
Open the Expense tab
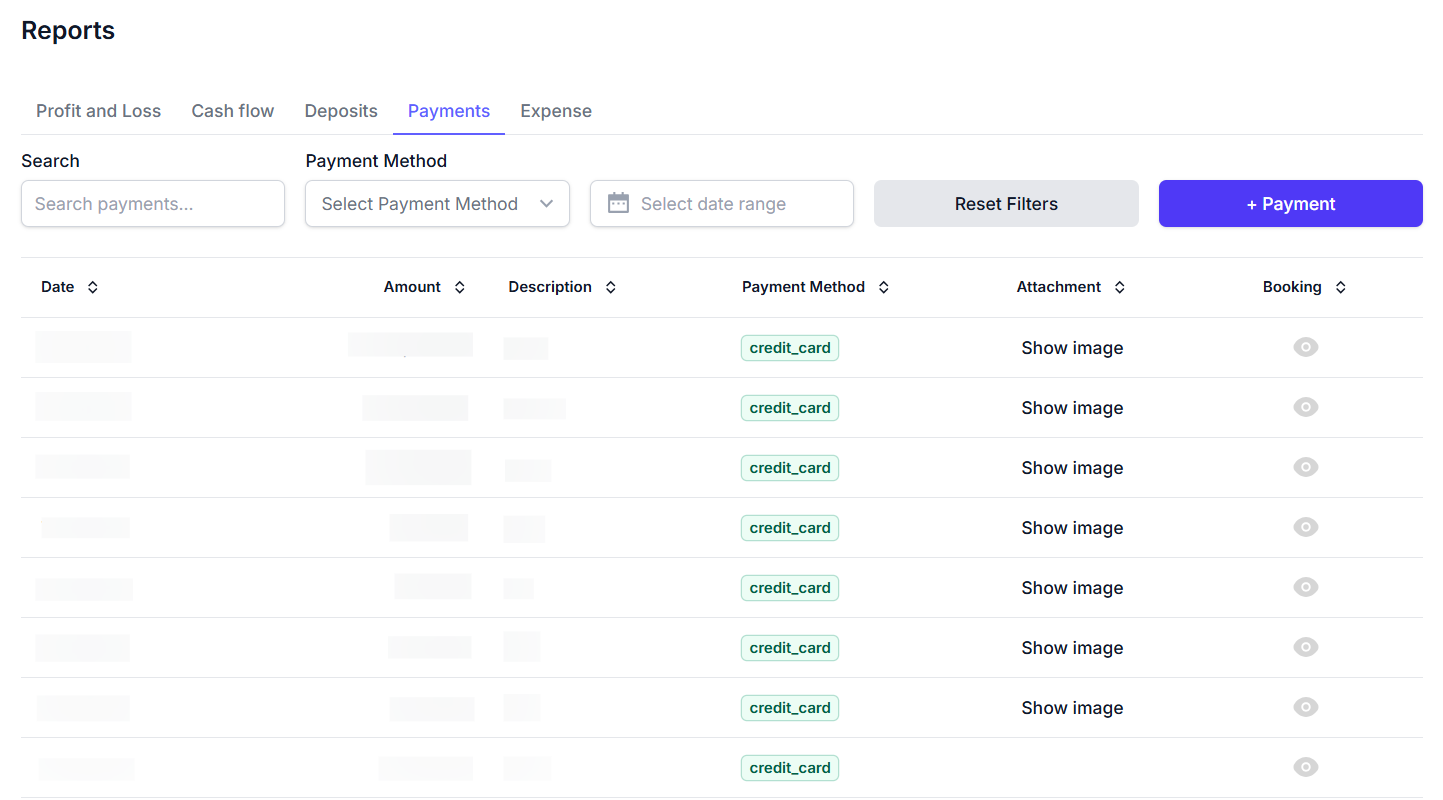point(556,111)
